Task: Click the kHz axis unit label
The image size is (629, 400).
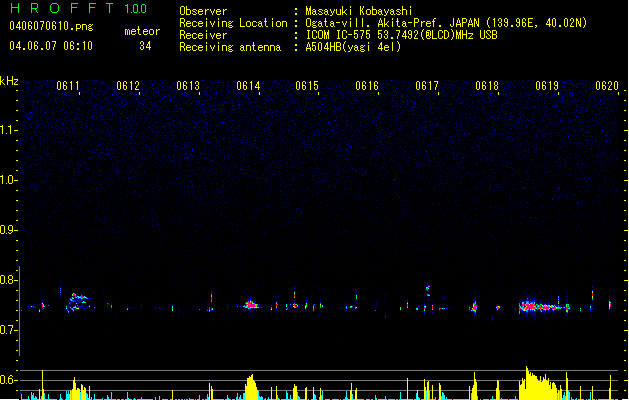Action: 9,81
